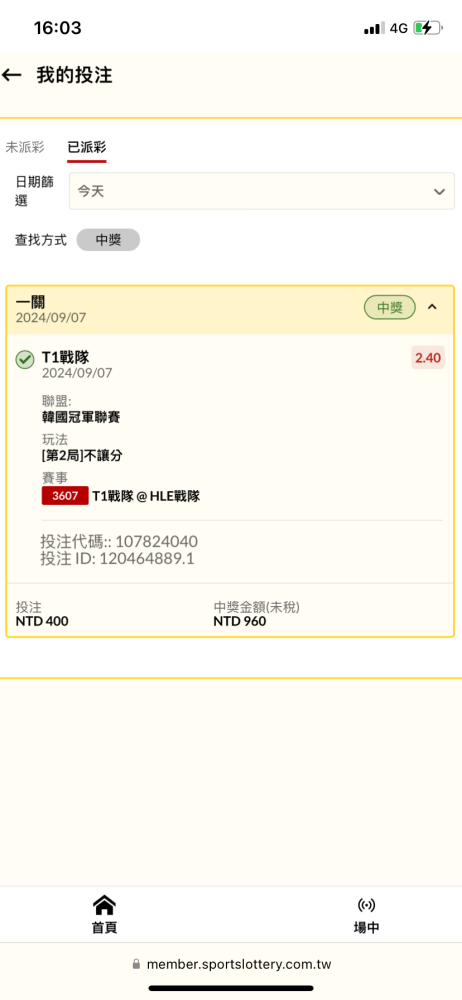Viewport: 462px width, 1000px height.
Task: Tap the 2.40 odds badge
Action: coord(428,358)
